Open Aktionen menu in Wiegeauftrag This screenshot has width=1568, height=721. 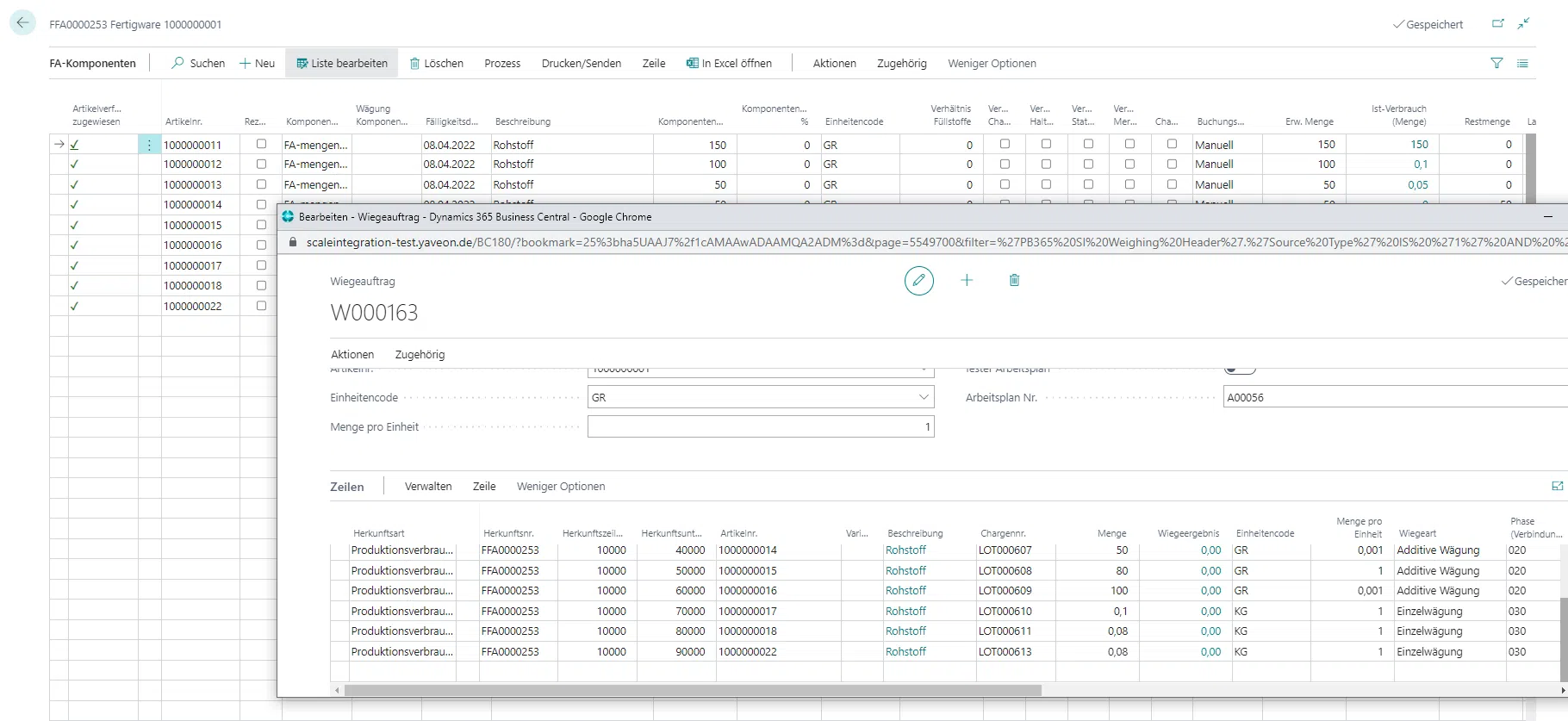[352, 354]
